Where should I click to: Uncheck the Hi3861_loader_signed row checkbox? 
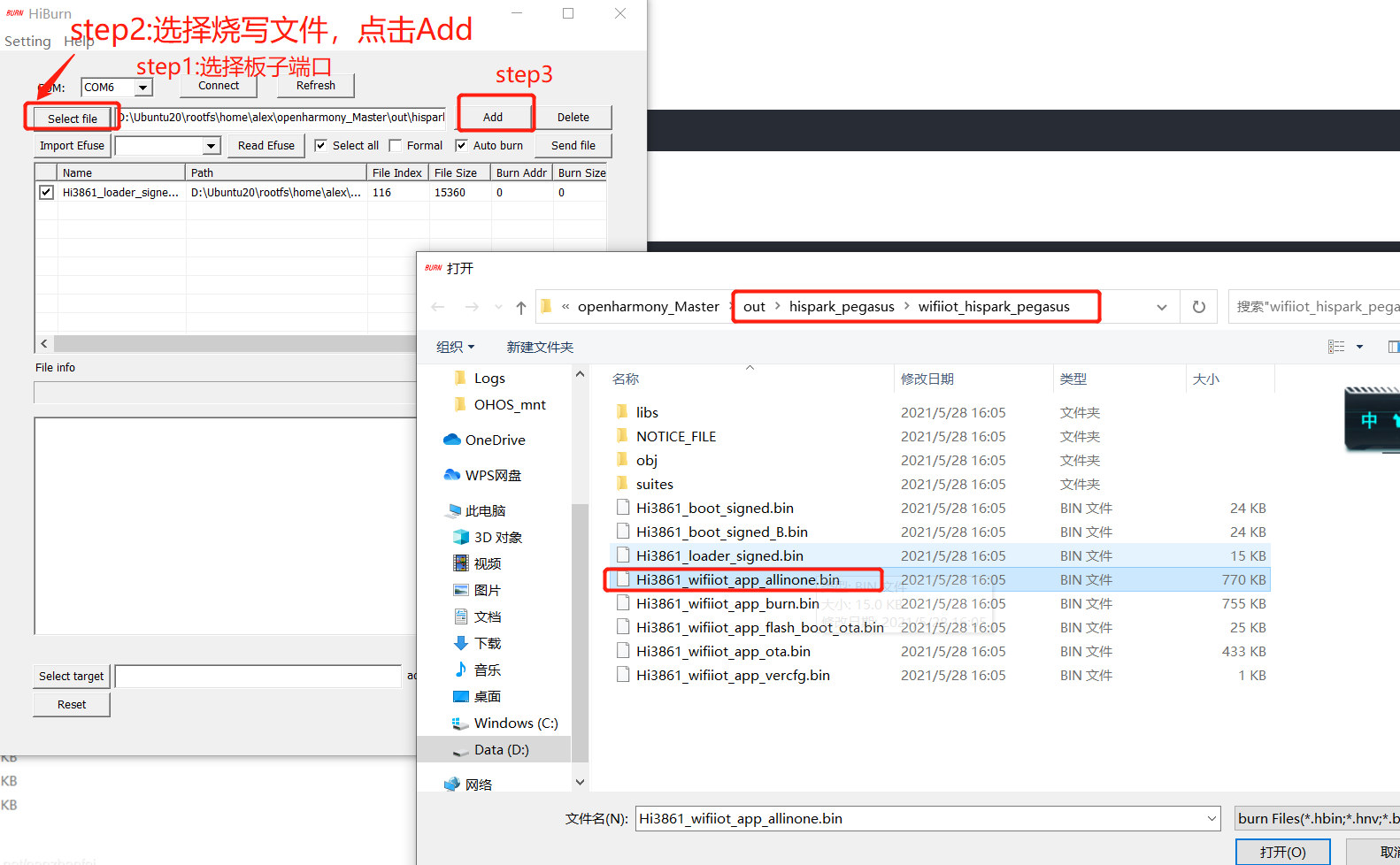point(46,192)
